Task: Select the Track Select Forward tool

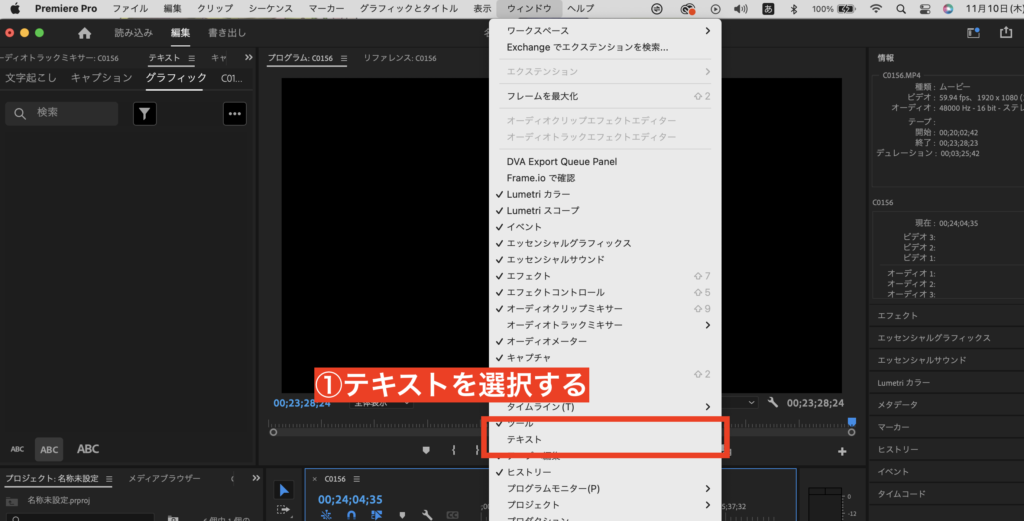Action: [284, 510]
